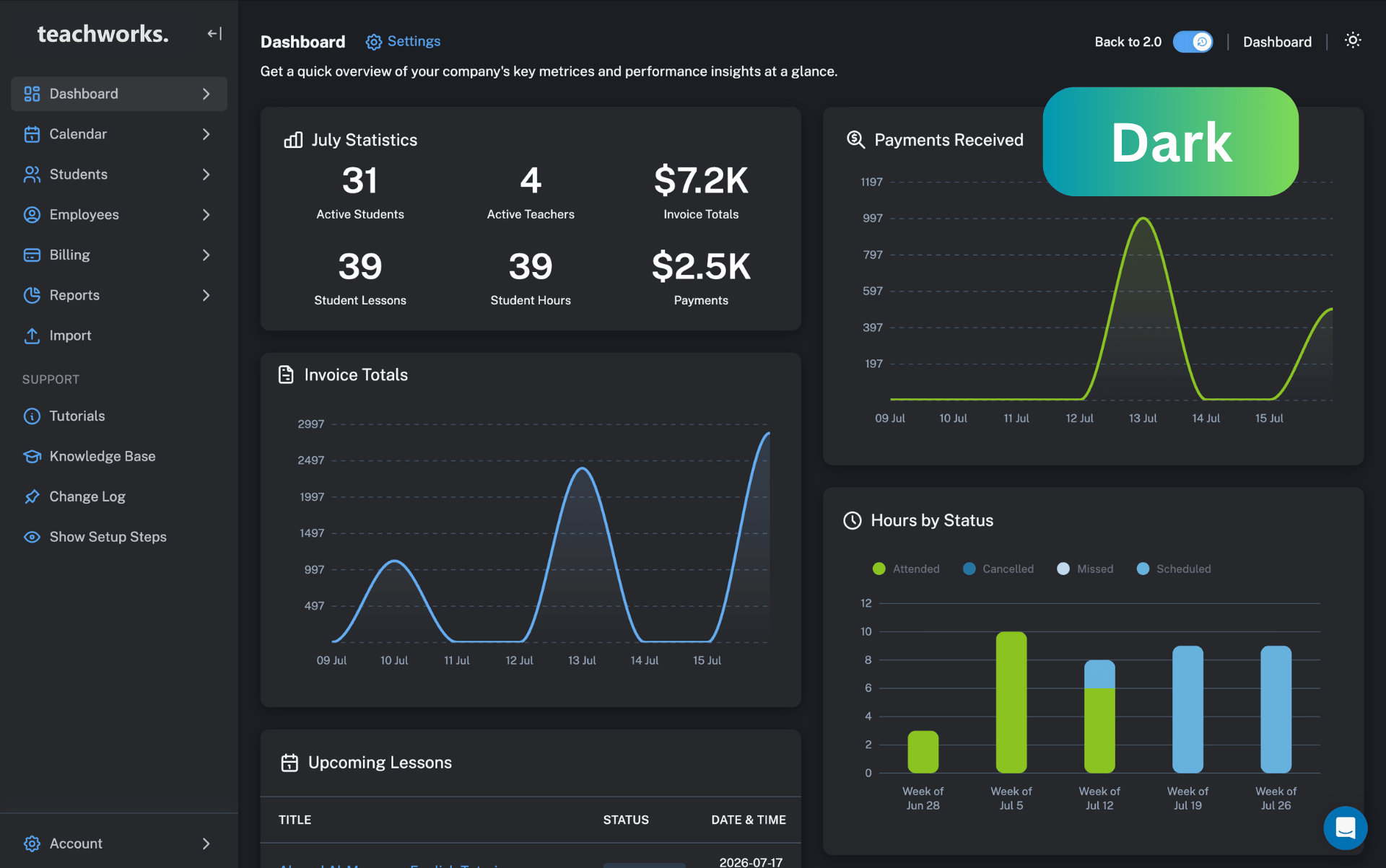Click the Employees person icon
This screenshot has width=1386, height=868.
32,215
